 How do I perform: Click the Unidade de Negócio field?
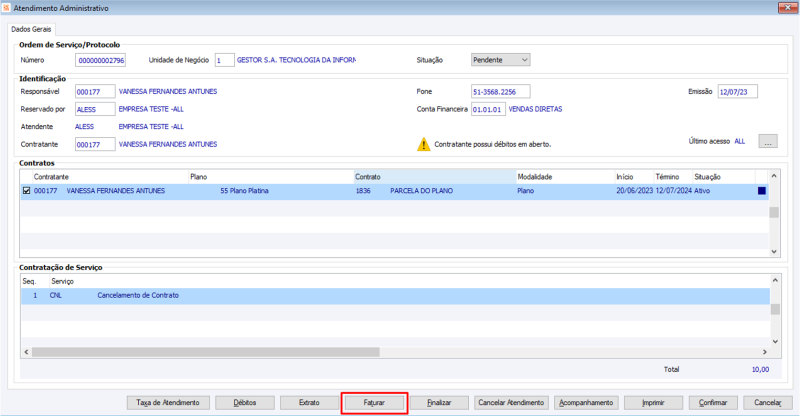coord(224,60)
